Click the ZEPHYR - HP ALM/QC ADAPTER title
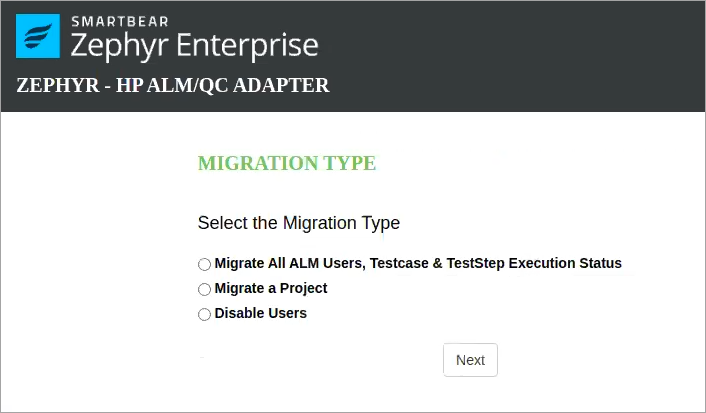Viewport: 706px width, 413px height. point(173,86)
